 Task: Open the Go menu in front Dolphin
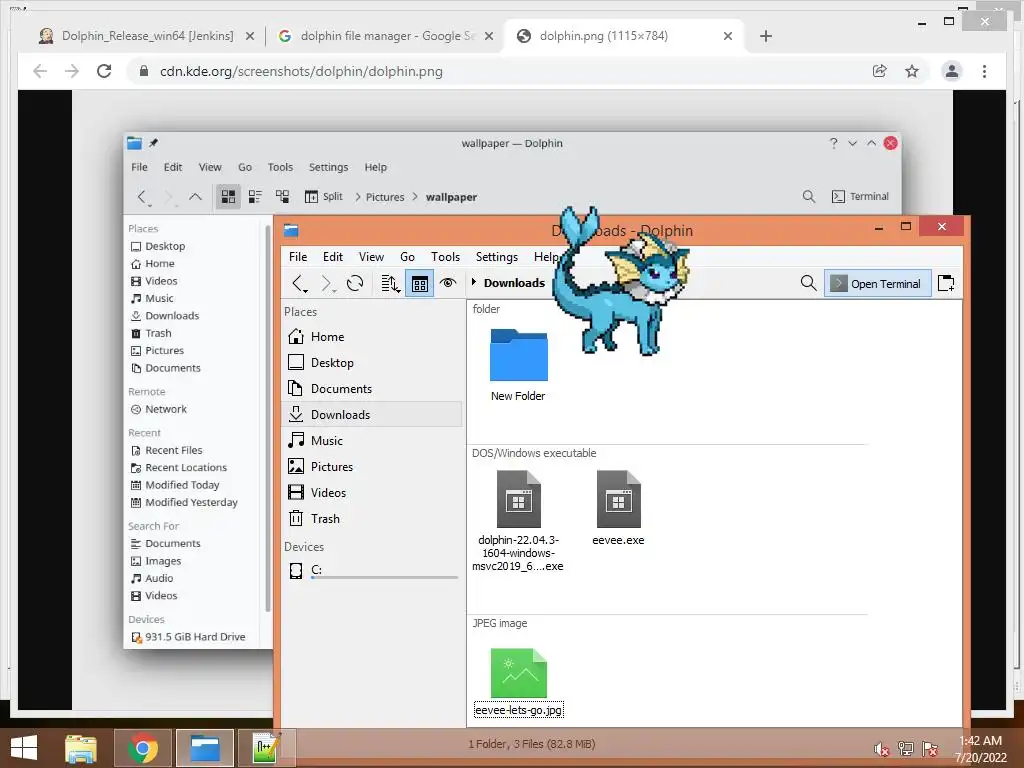pyautogui.click(x=407, y=257)
